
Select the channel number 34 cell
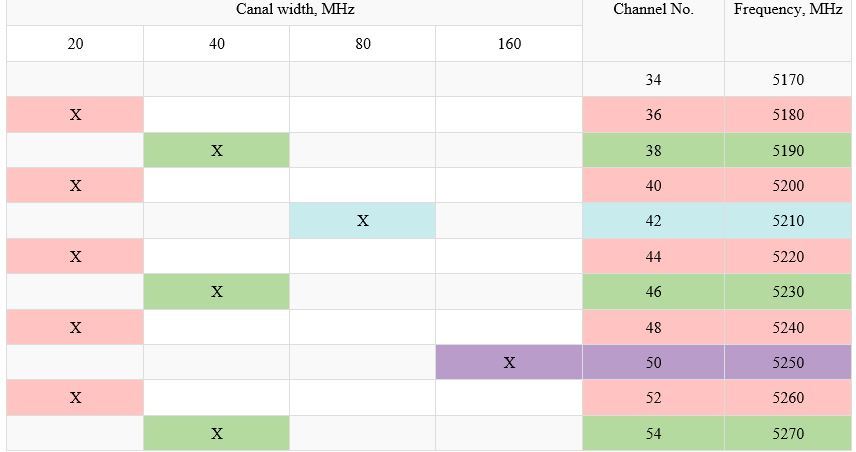click(x=653, y=80)
